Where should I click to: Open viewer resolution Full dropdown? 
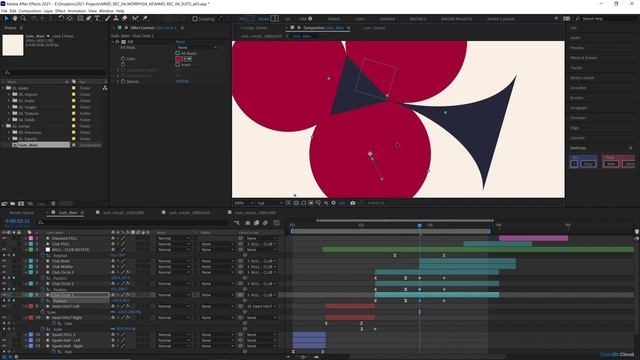tap(270, 203)
